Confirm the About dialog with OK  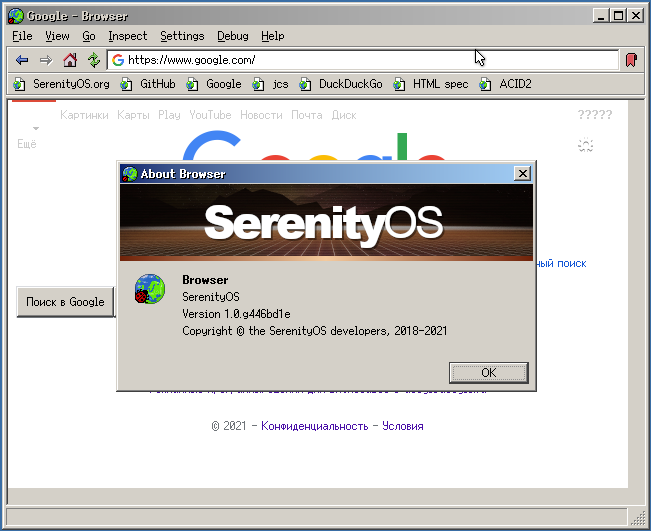click(x=489, y=372)
